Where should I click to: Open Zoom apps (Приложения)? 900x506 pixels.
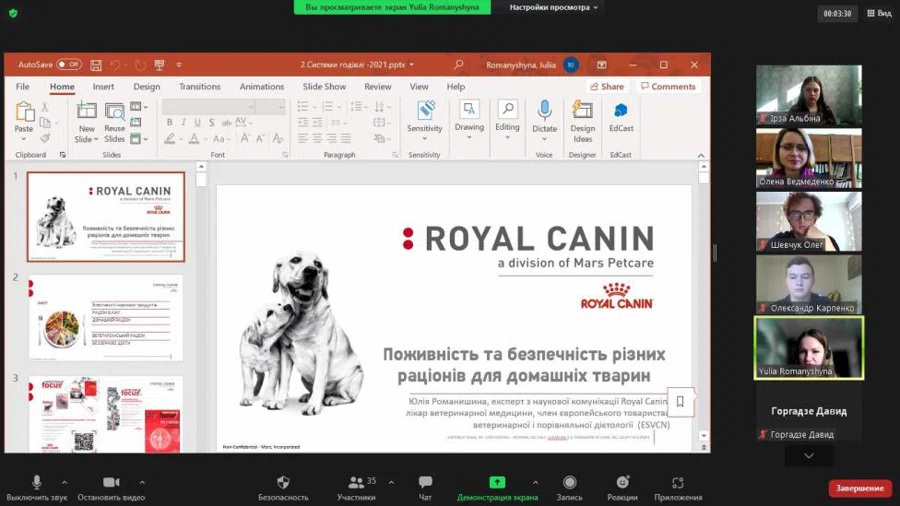678,488
